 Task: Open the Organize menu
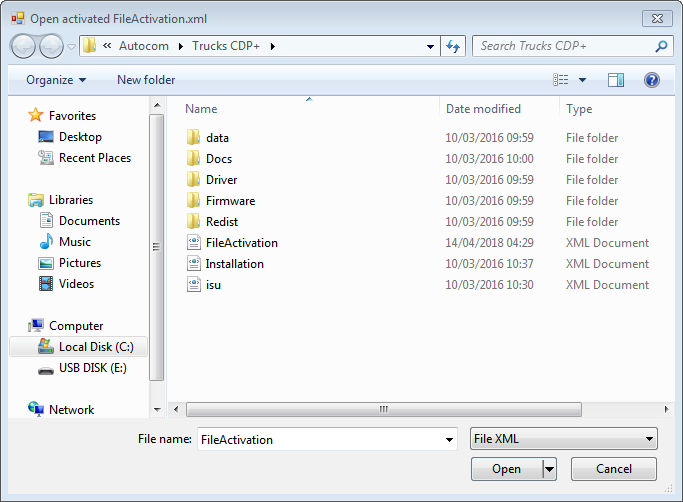tap(56, 80)
